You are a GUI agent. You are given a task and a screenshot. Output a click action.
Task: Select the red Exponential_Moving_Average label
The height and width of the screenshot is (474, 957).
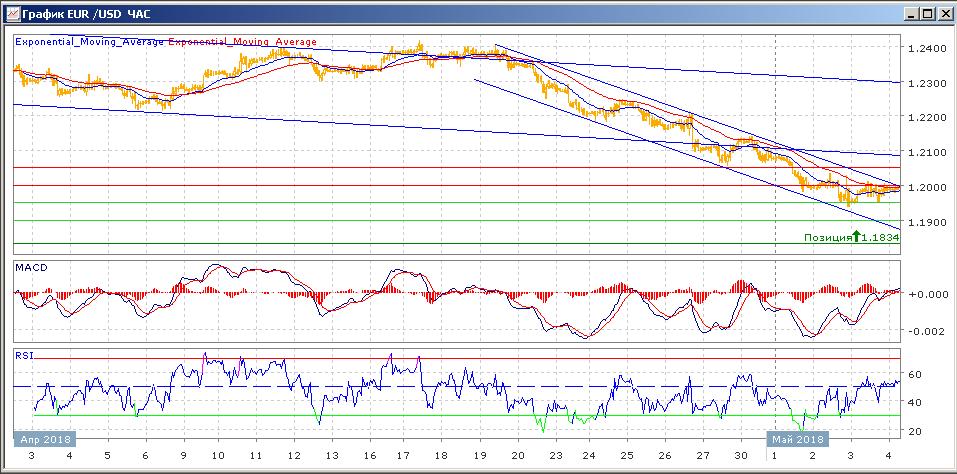[x=243, y=42]
